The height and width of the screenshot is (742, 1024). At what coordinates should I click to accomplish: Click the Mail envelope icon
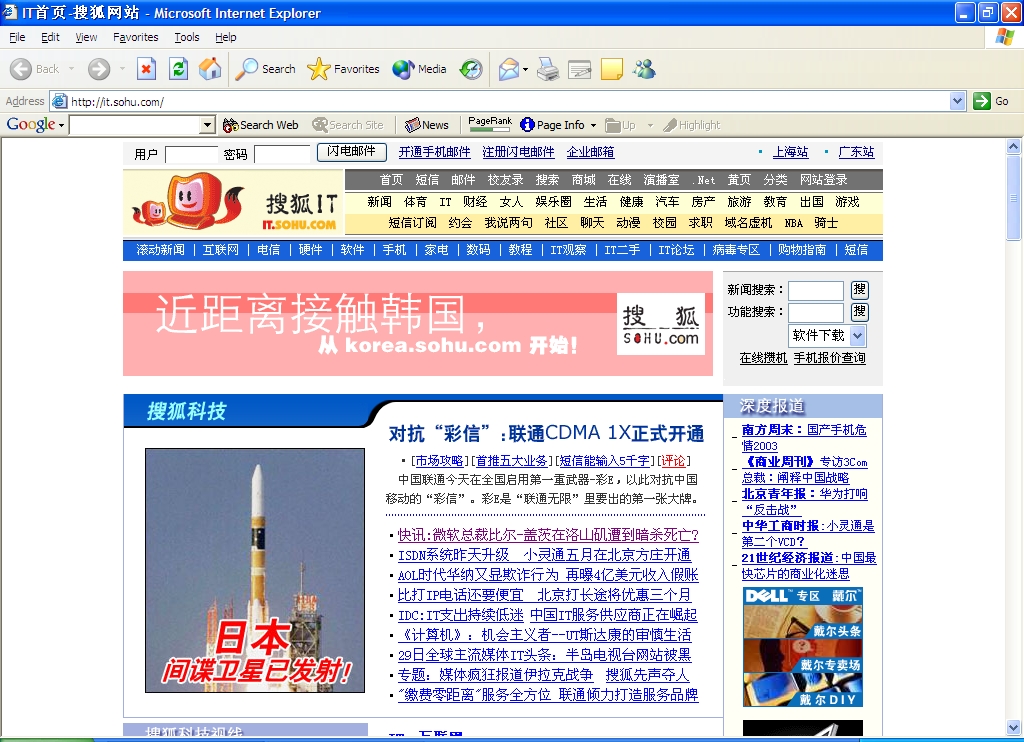[x=509, y=69]
